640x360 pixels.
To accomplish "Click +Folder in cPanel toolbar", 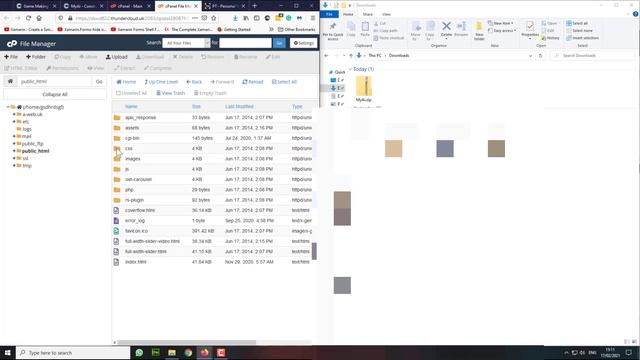I will point(36,57).
